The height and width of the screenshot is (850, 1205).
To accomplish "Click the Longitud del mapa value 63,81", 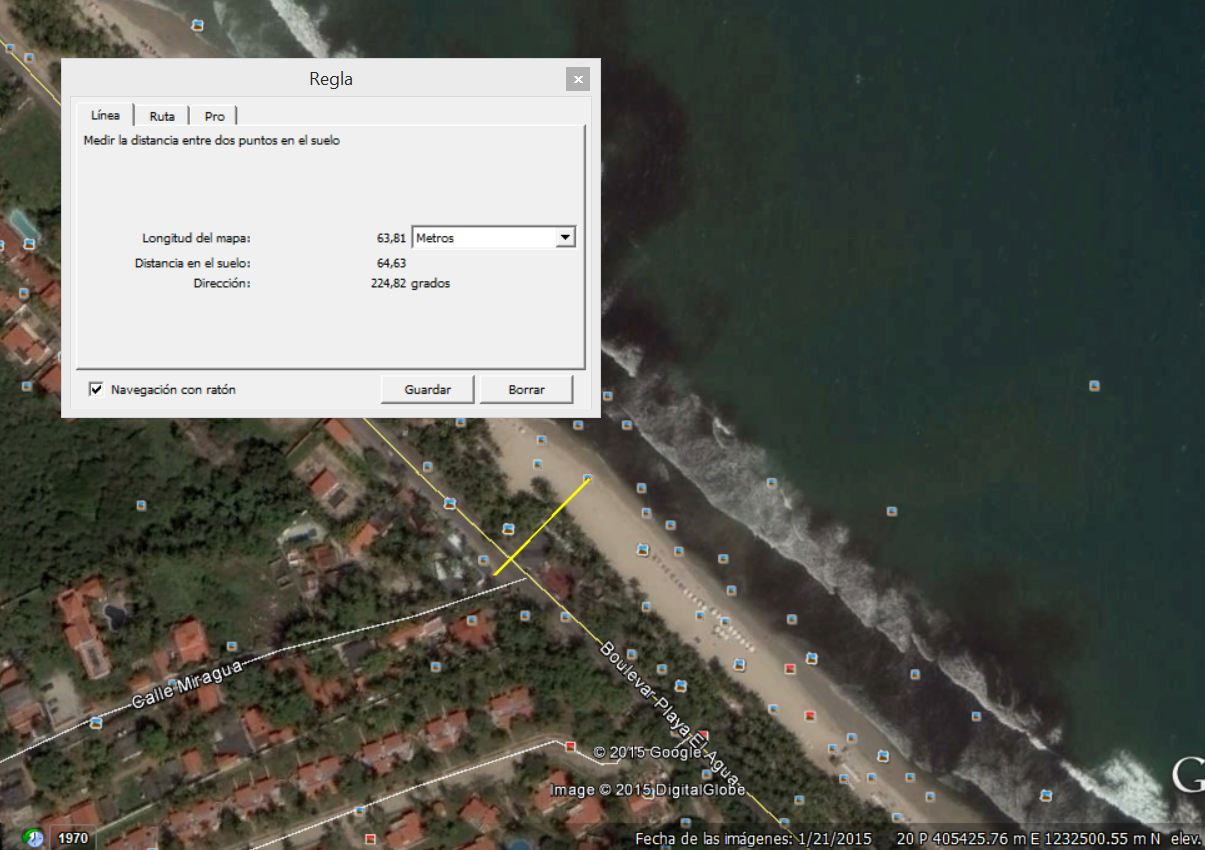I will pos(391,238).
